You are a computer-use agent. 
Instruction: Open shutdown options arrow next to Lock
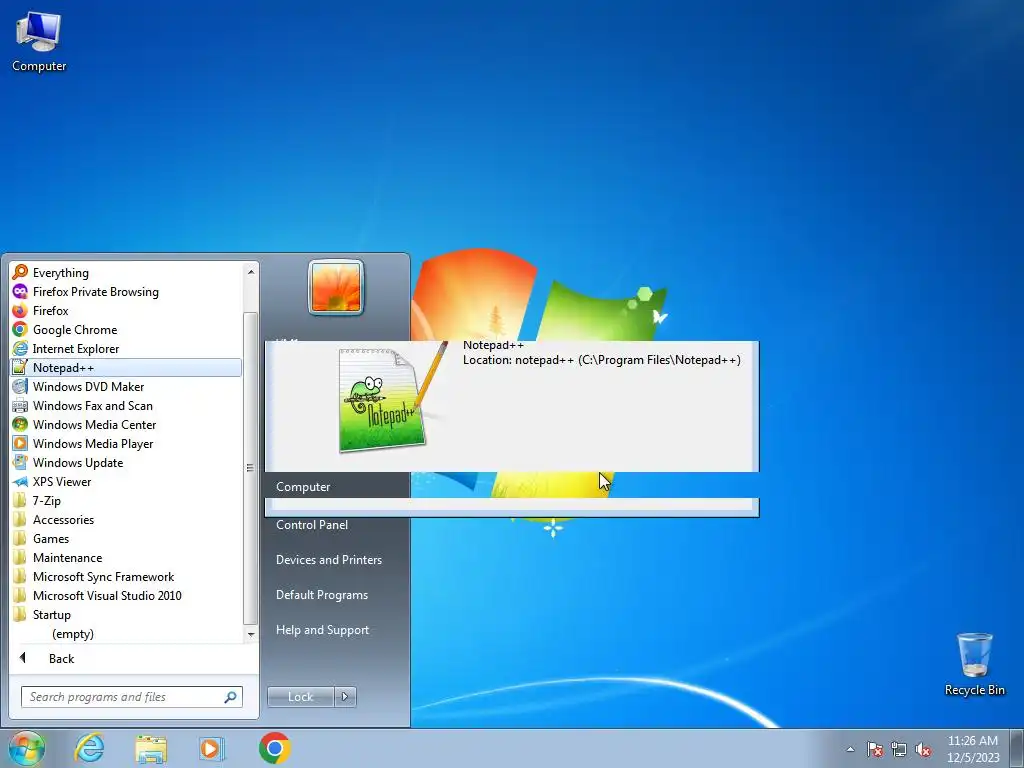coord(345,697)
